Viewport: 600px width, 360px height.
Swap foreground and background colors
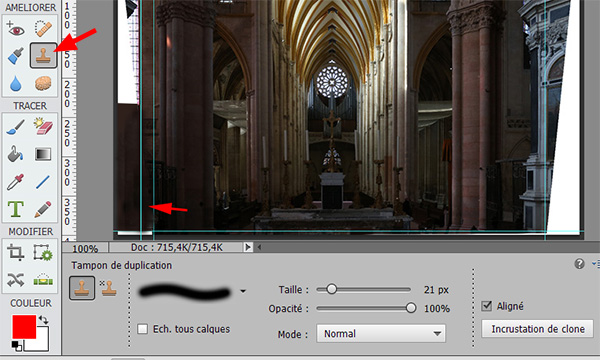44,319
